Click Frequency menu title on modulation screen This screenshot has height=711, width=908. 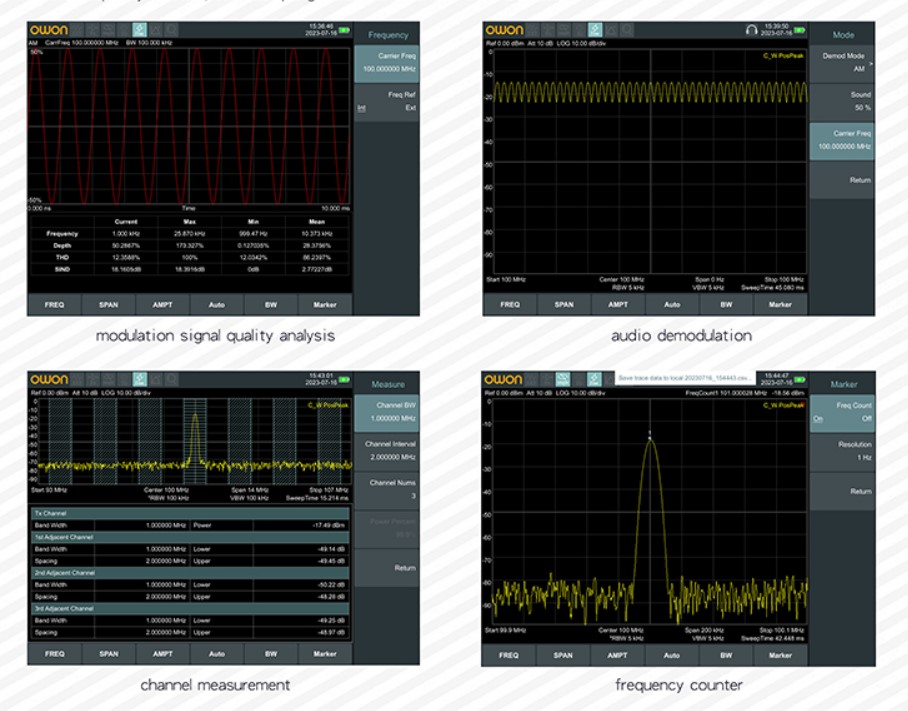[388, 35]
